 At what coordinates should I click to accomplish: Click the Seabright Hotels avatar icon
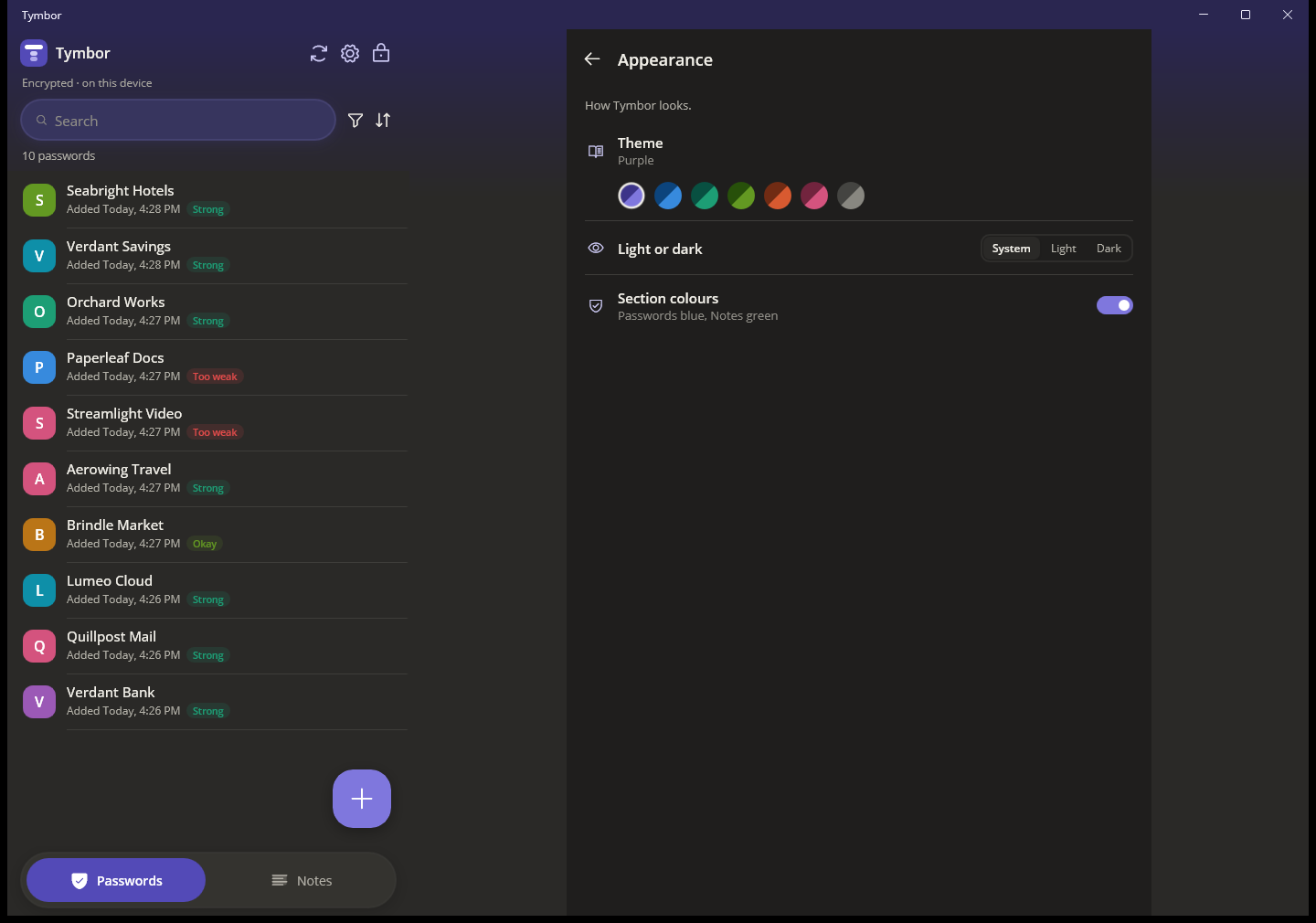(x=39, y=200)
